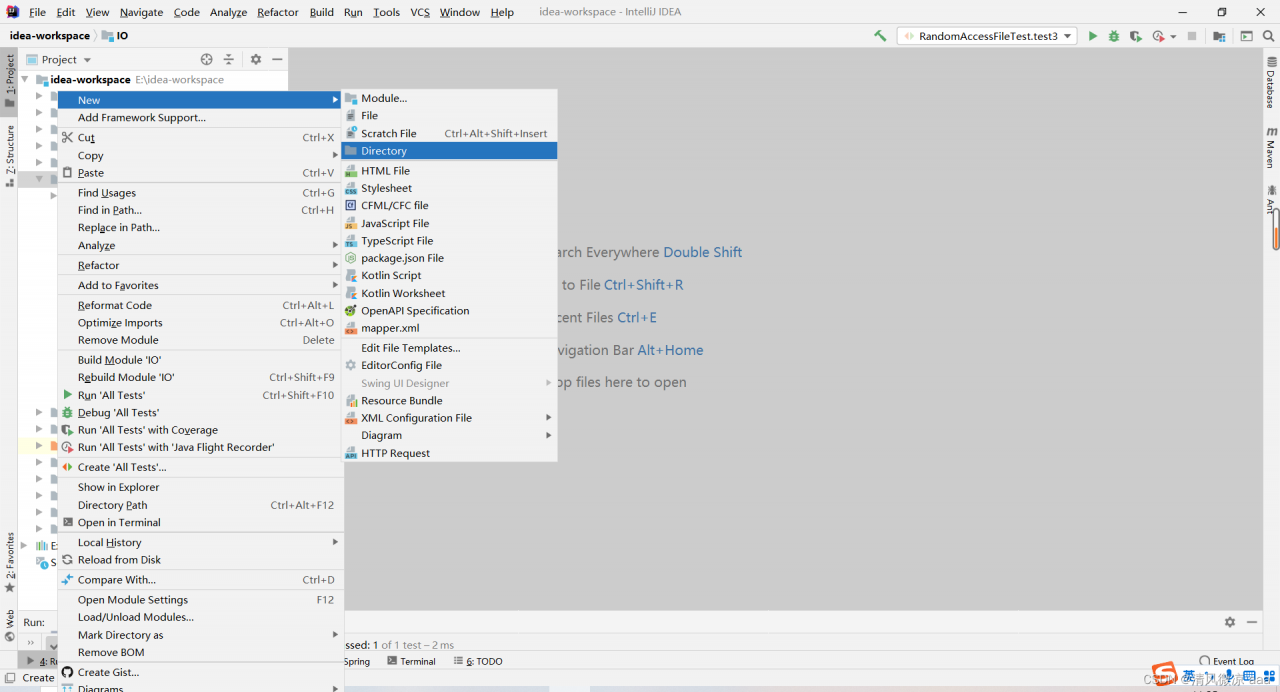This screenshot has height=692, width=1280.
Task: Click the IO breadcrumb in navigation bar
Action: [115, 36]
